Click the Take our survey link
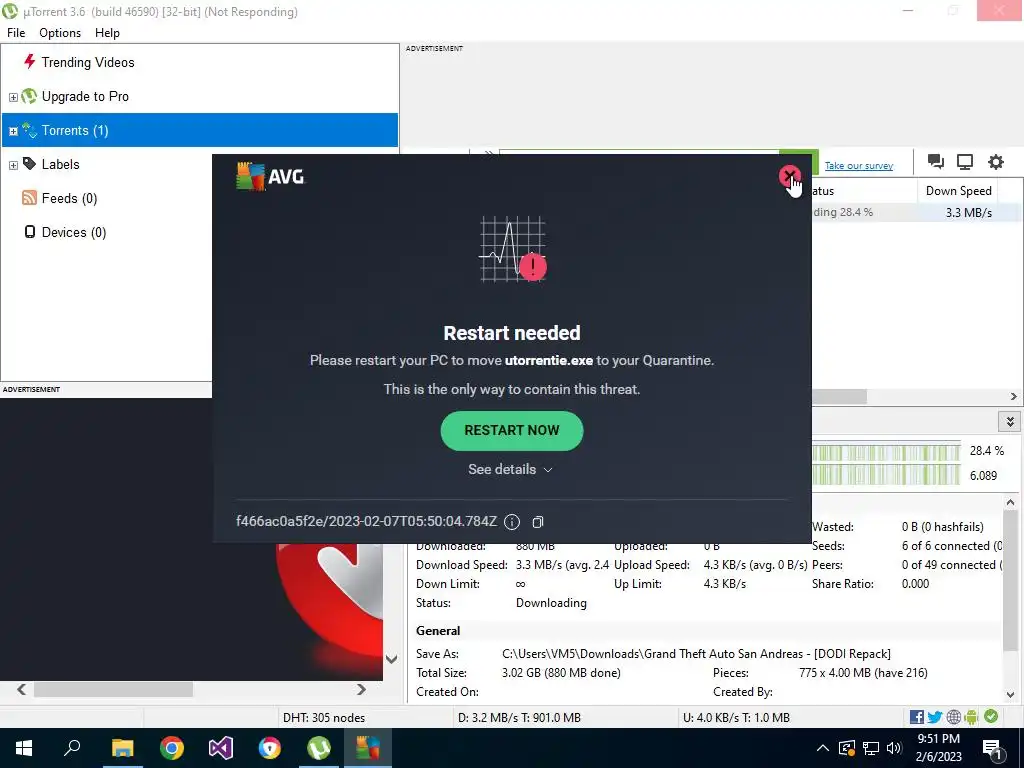Screen dimensions: 1024x768 coord(859,165)
